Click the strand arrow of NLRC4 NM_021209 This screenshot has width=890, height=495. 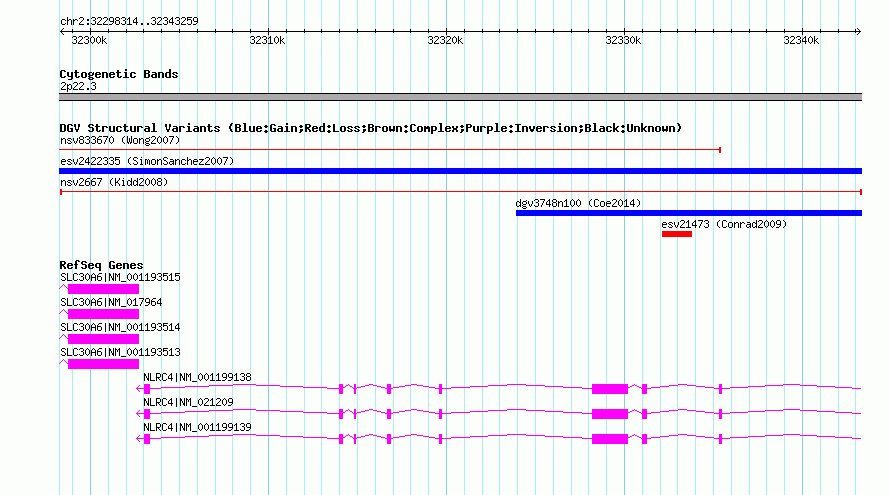(x=139, y=414)
